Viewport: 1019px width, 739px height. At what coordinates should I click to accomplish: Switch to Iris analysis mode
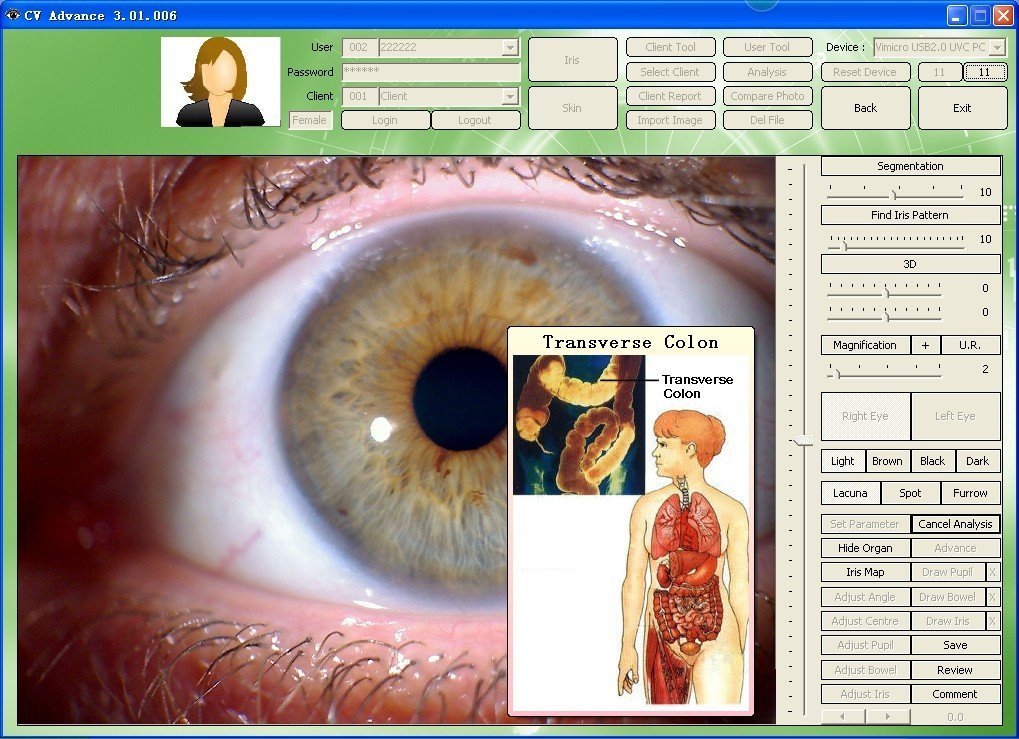(571, 59)
